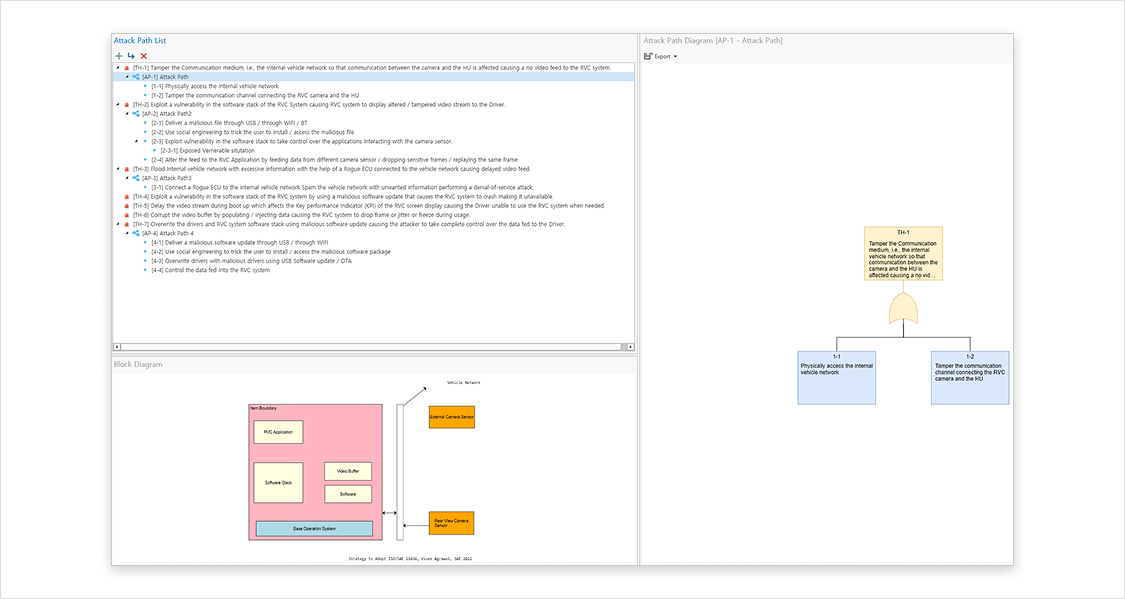Click the red threat icon next to TH-2
Viewport: 1125px width, 599px height.
[x=127, y=105]
